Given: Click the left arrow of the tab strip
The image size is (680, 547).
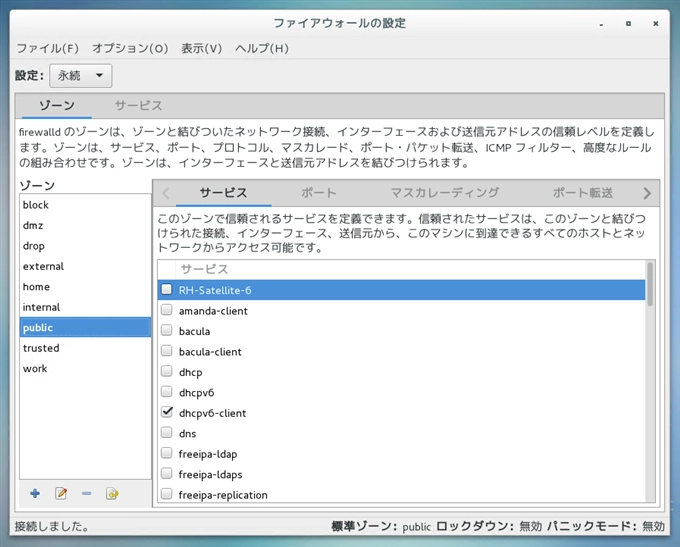Looking at the screenshot, I should [x=166, y=193].
